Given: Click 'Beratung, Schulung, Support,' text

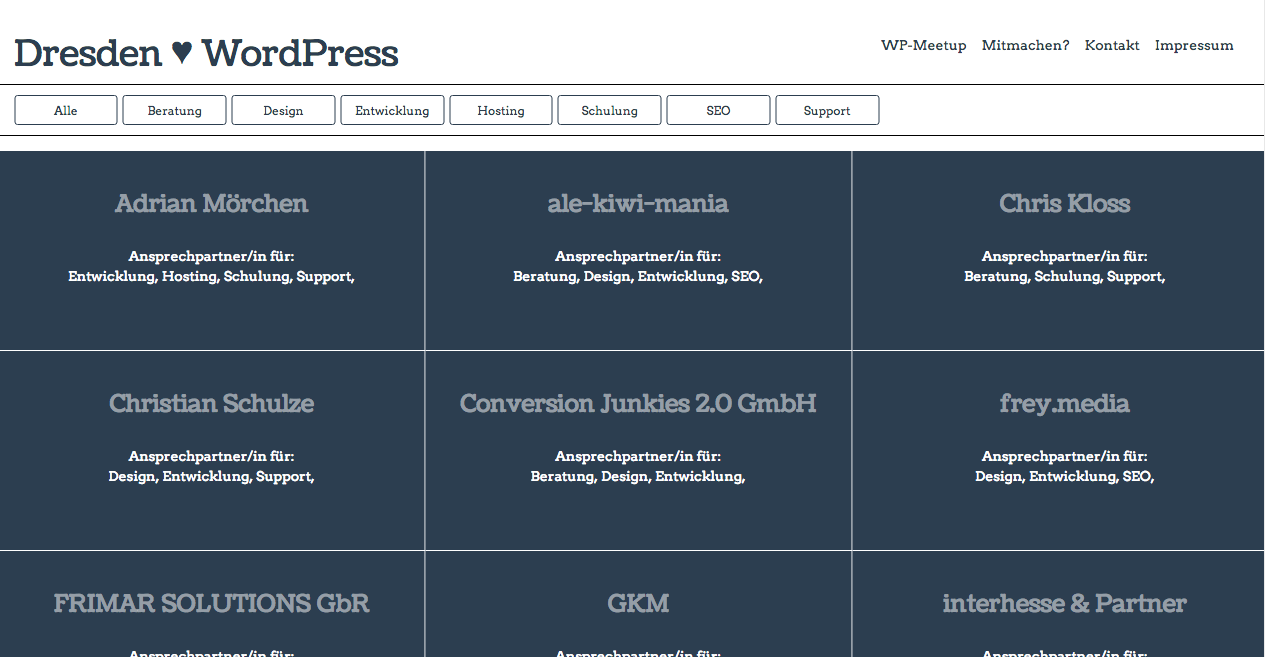Looking at the screenshot, I should 1064,276.
